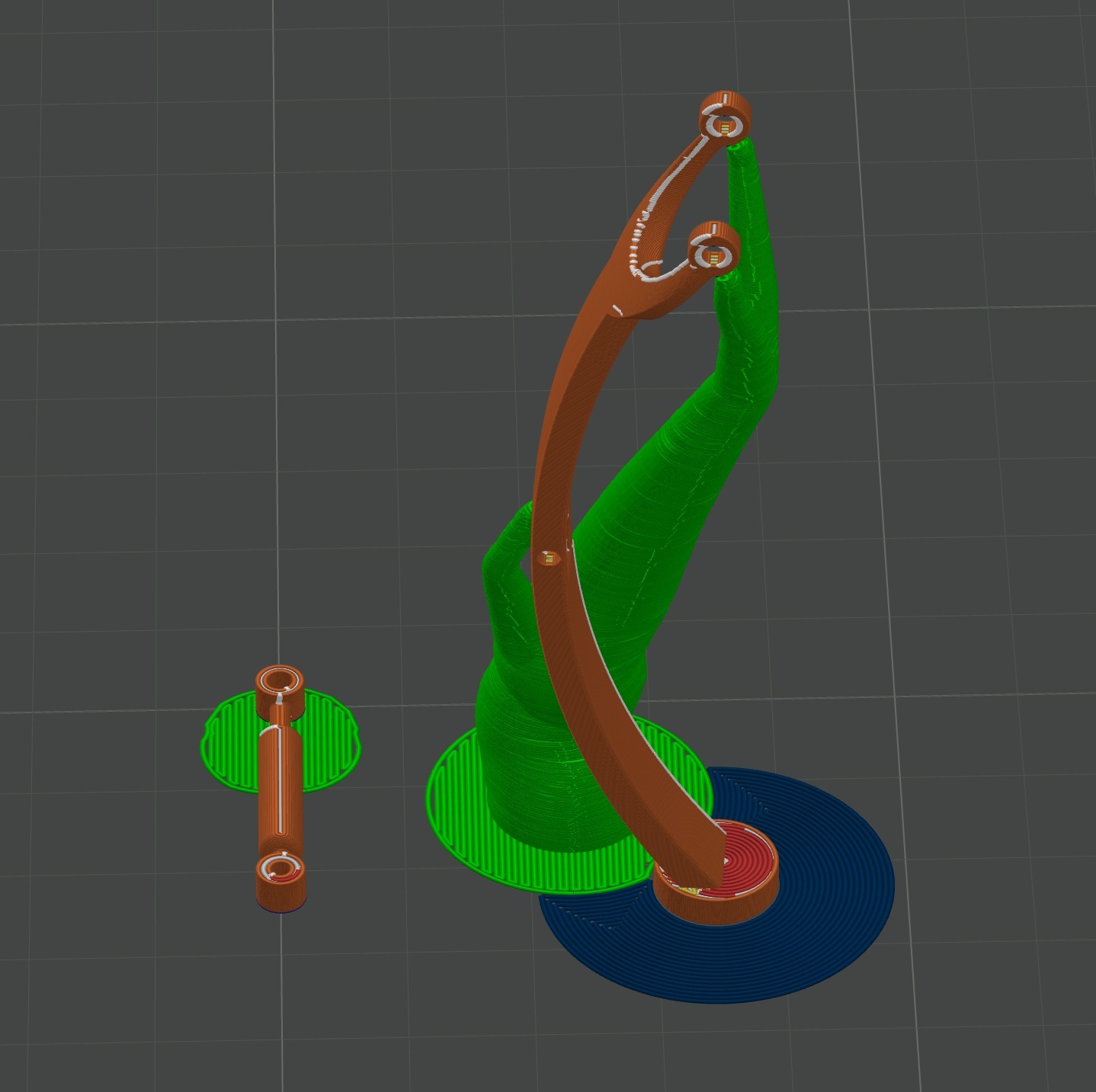Click the small hole in the curved arm
The width and height of the screenshot is (1096, 1092).
pos(548,559)
